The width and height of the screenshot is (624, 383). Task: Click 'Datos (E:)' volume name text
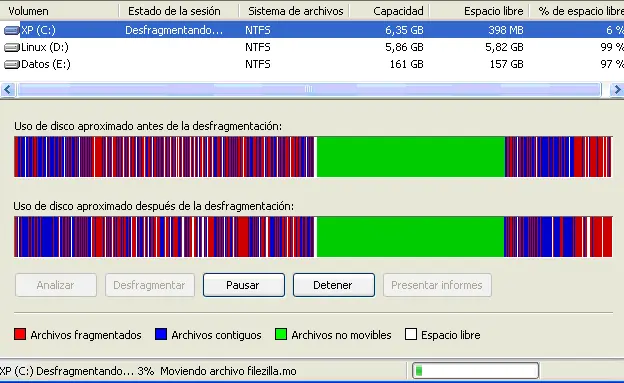[46, 64]
